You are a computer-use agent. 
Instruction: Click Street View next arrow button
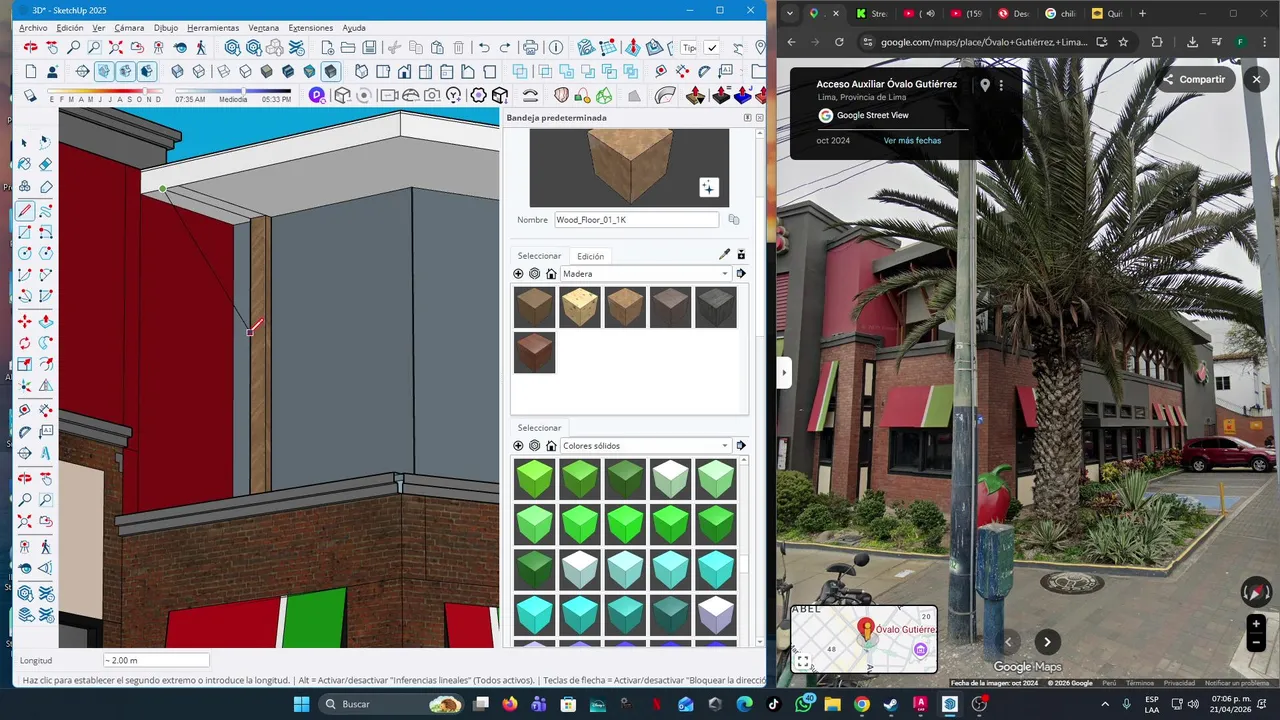coord(1047,642)
